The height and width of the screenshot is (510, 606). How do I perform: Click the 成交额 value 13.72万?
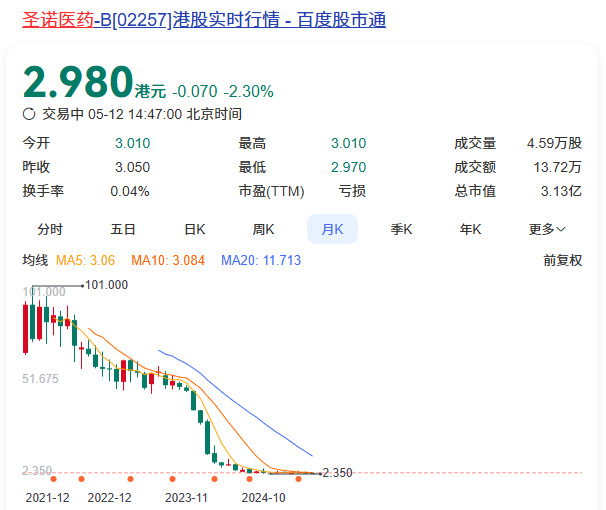(x=557, y=167)
